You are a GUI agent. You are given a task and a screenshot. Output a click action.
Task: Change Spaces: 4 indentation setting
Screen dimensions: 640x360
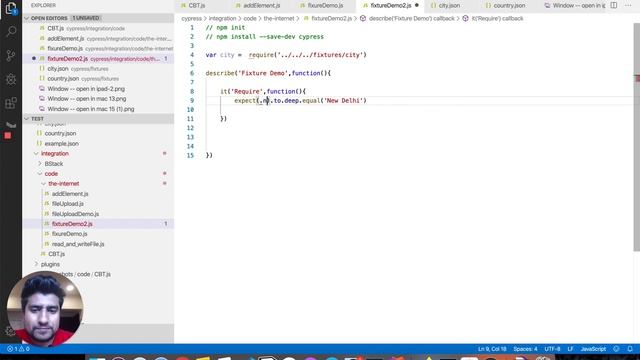coord(525,349)
